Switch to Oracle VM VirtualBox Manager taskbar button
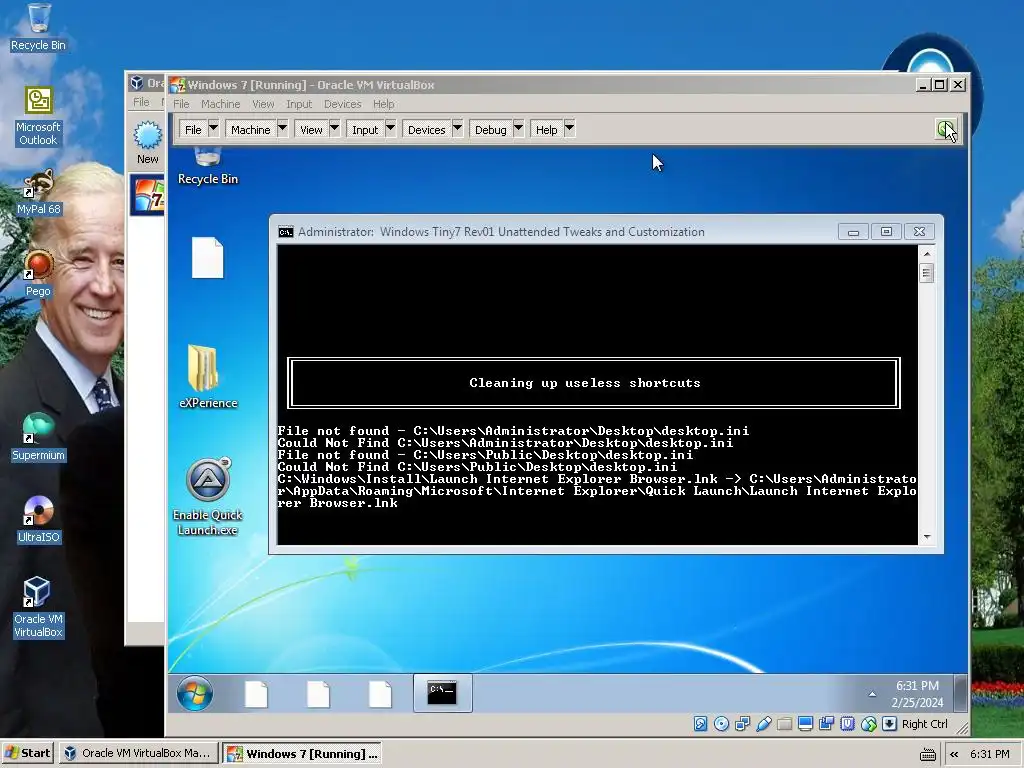The height and width of the screenshot is (768, 1024). coord(138,754)
